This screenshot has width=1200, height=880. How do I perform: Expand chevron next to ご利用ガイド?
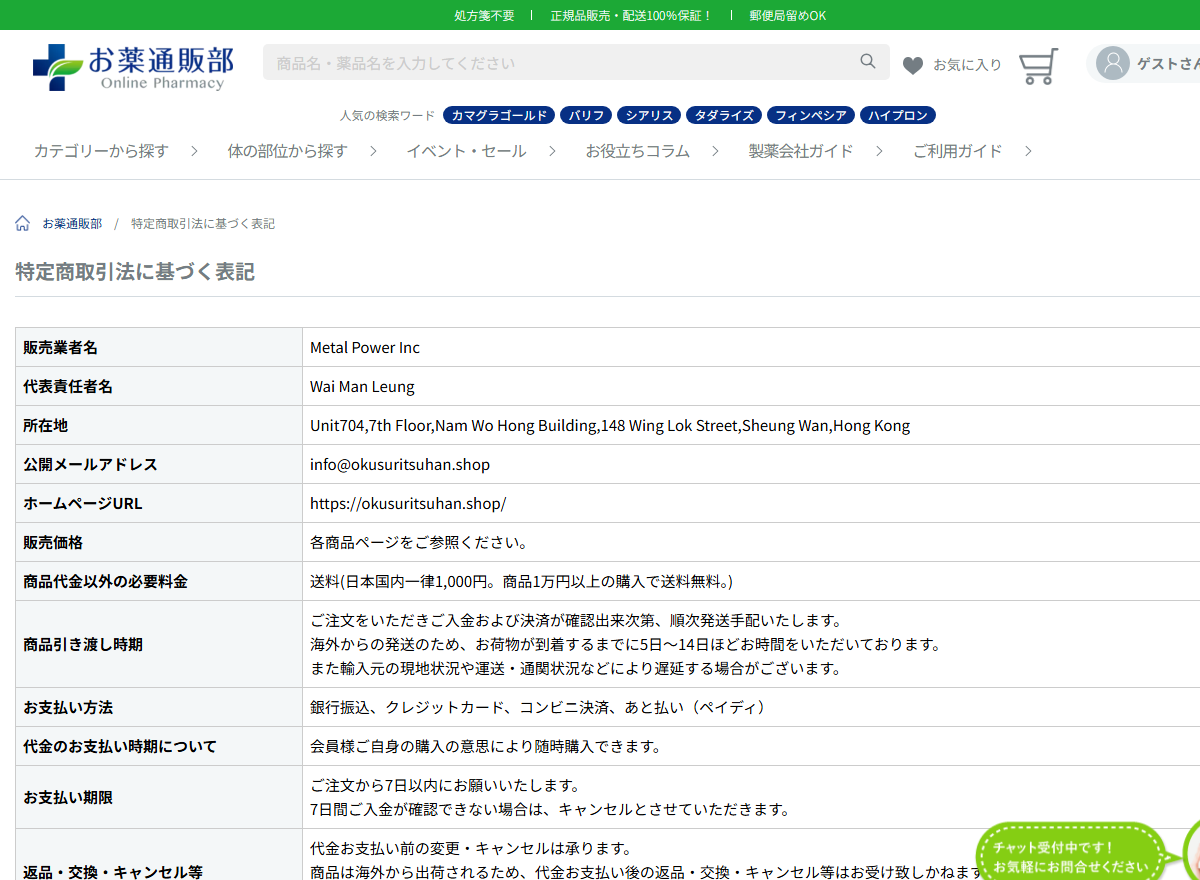click(1028, 151)
